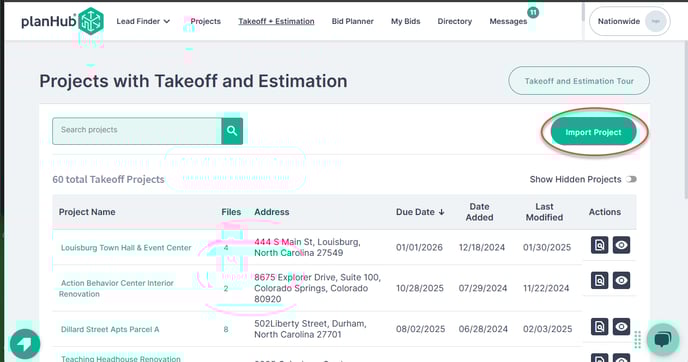688x362 pixels.
Task: Toggle visibility of Dillard Street Apts project
Action: (621, 327)
